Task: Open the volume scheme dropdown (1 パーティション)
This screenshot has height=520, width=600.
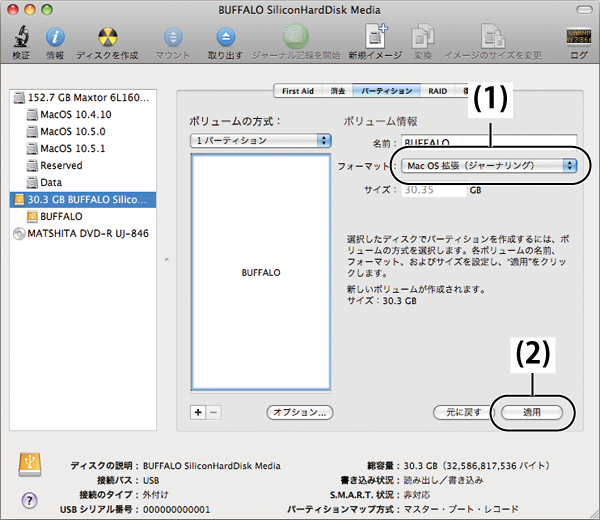Action: 261,140
